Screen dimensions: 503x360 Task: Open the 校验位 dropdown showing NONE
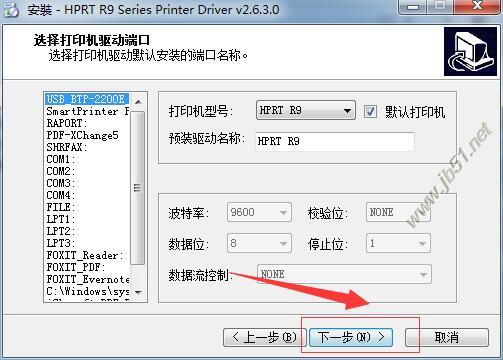click(398, 212)
